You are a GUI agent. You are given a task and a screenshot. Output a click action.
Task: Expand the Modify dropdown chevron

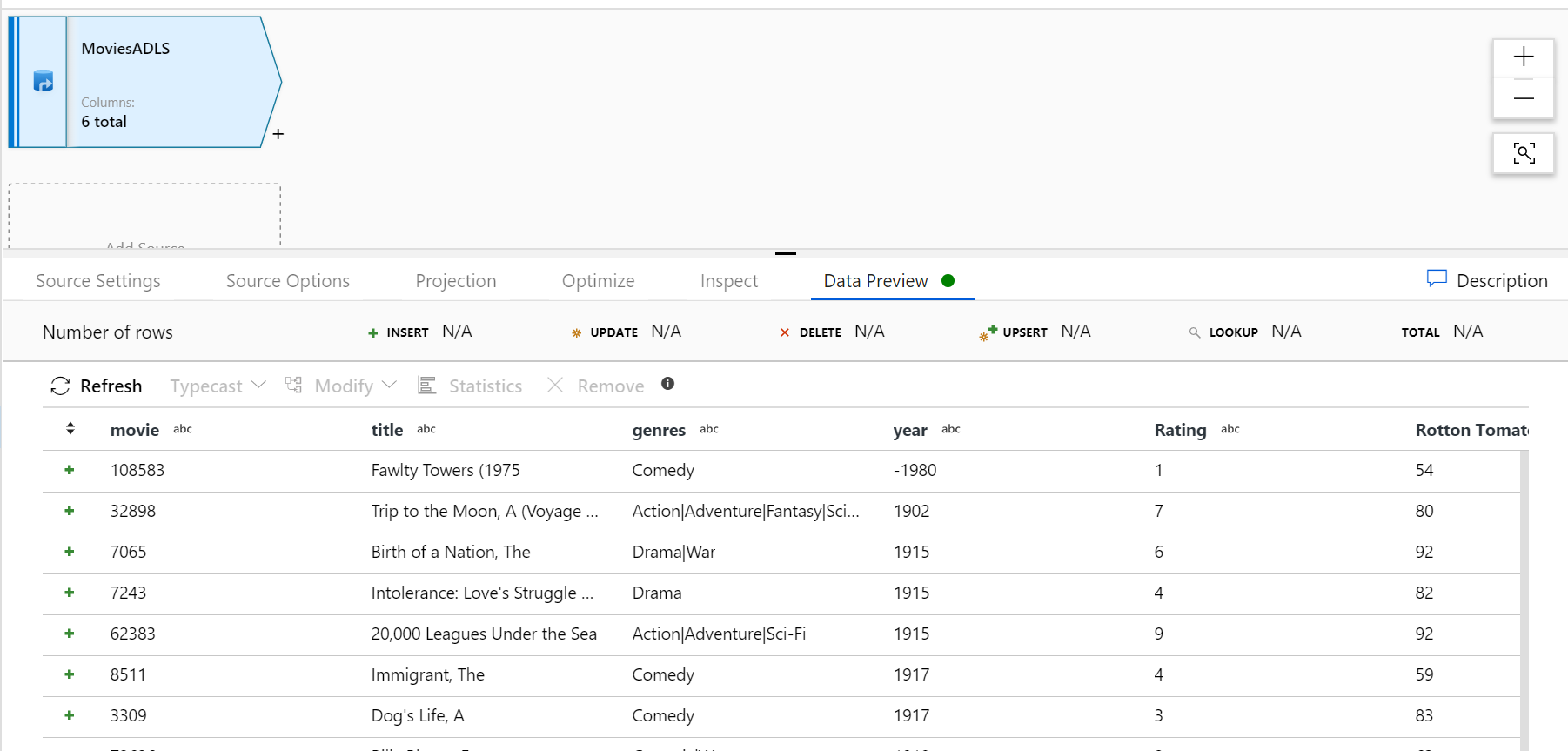point(389,385)
